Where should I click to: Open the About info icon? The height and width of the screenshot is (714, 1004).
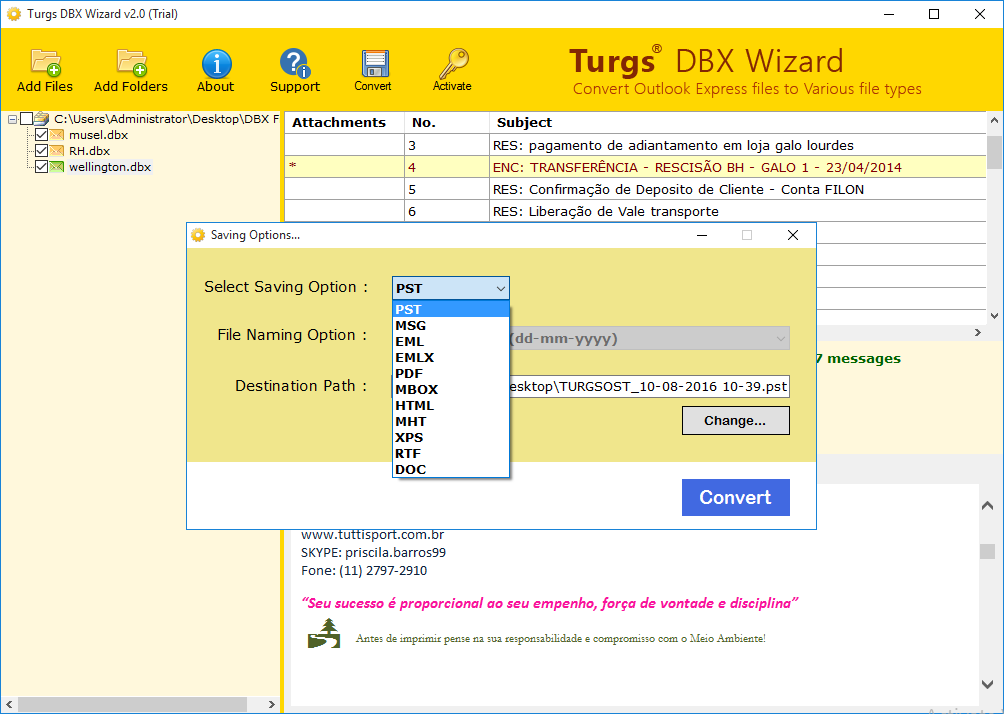pos(216,63)
